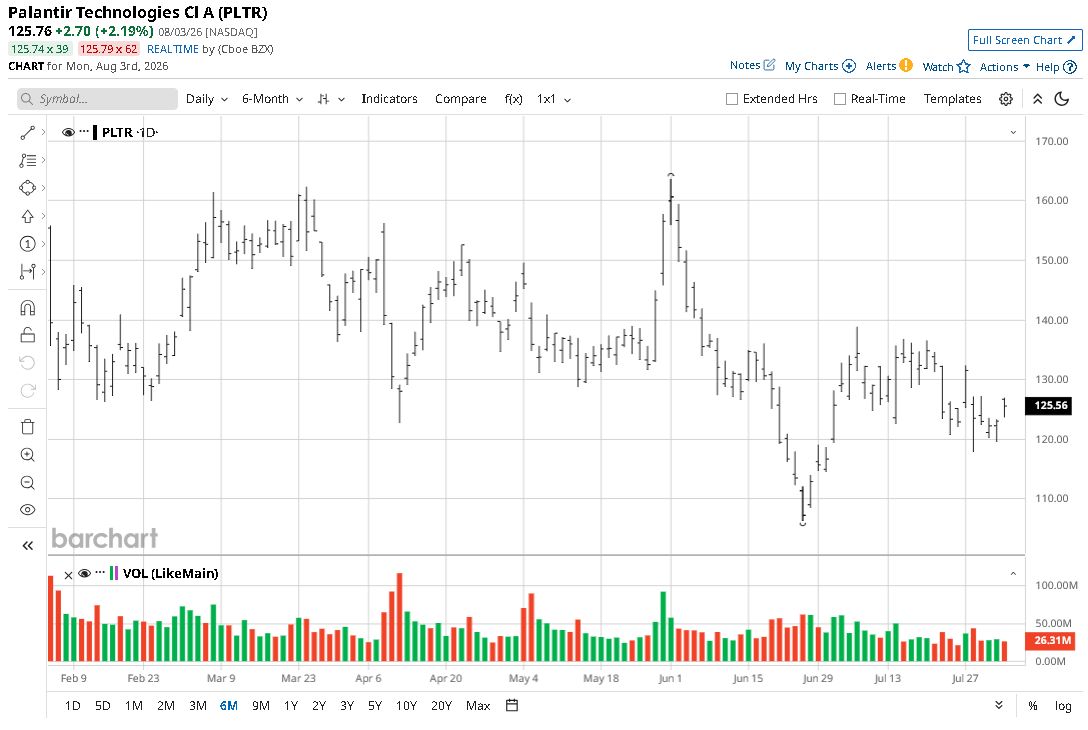Viewport: 1088px width, 730px height.
Task: Collapse the chart header with double chevron
Action: click(1037, 99)
